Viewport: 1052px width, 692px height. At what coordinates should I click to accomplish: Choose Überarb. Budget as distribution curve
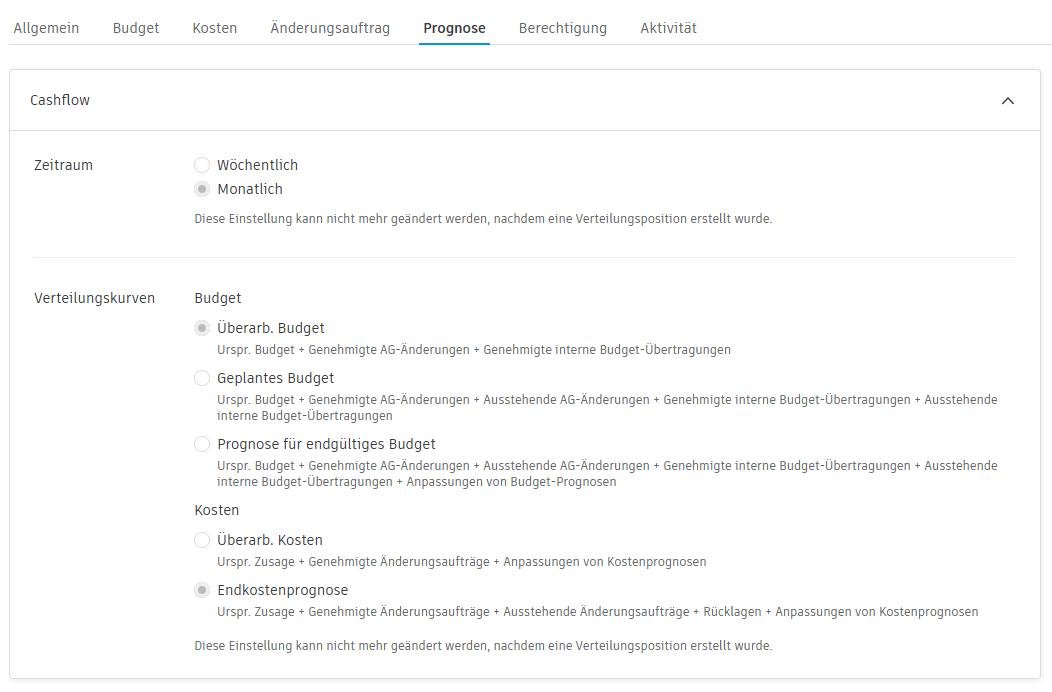[202, 327]
